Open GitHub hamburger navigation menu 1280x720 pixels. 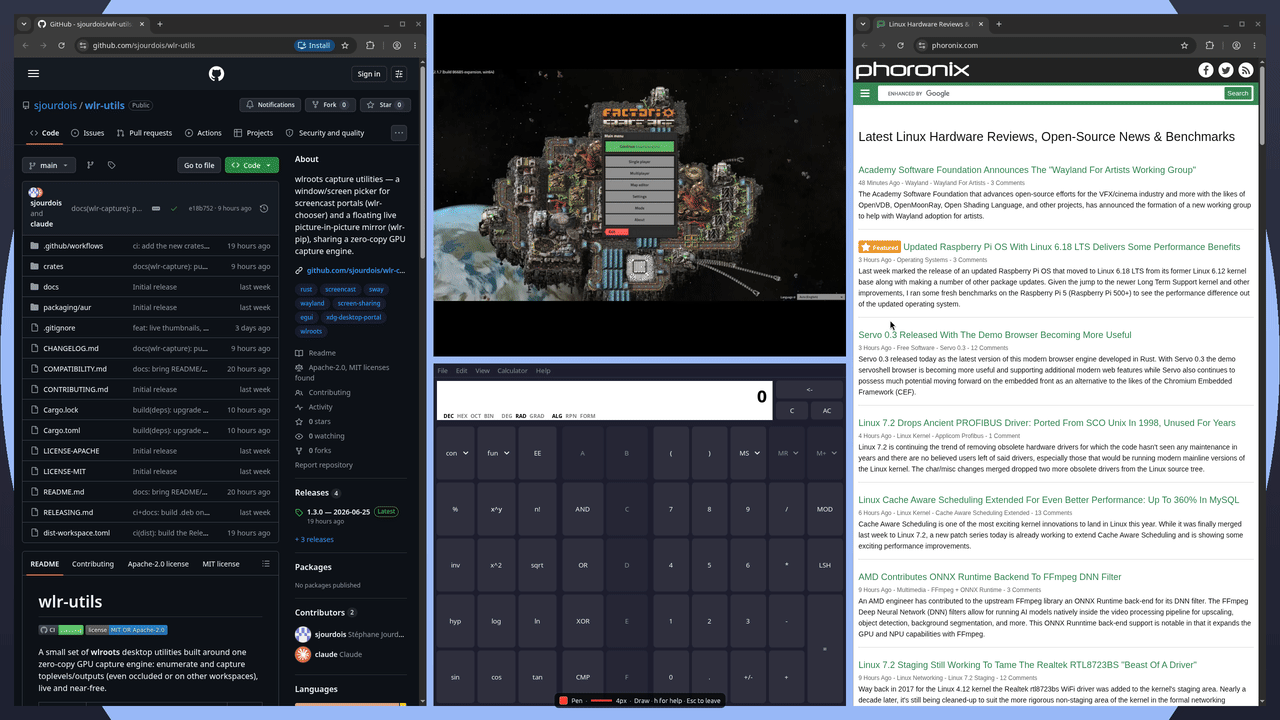[33, 73]
